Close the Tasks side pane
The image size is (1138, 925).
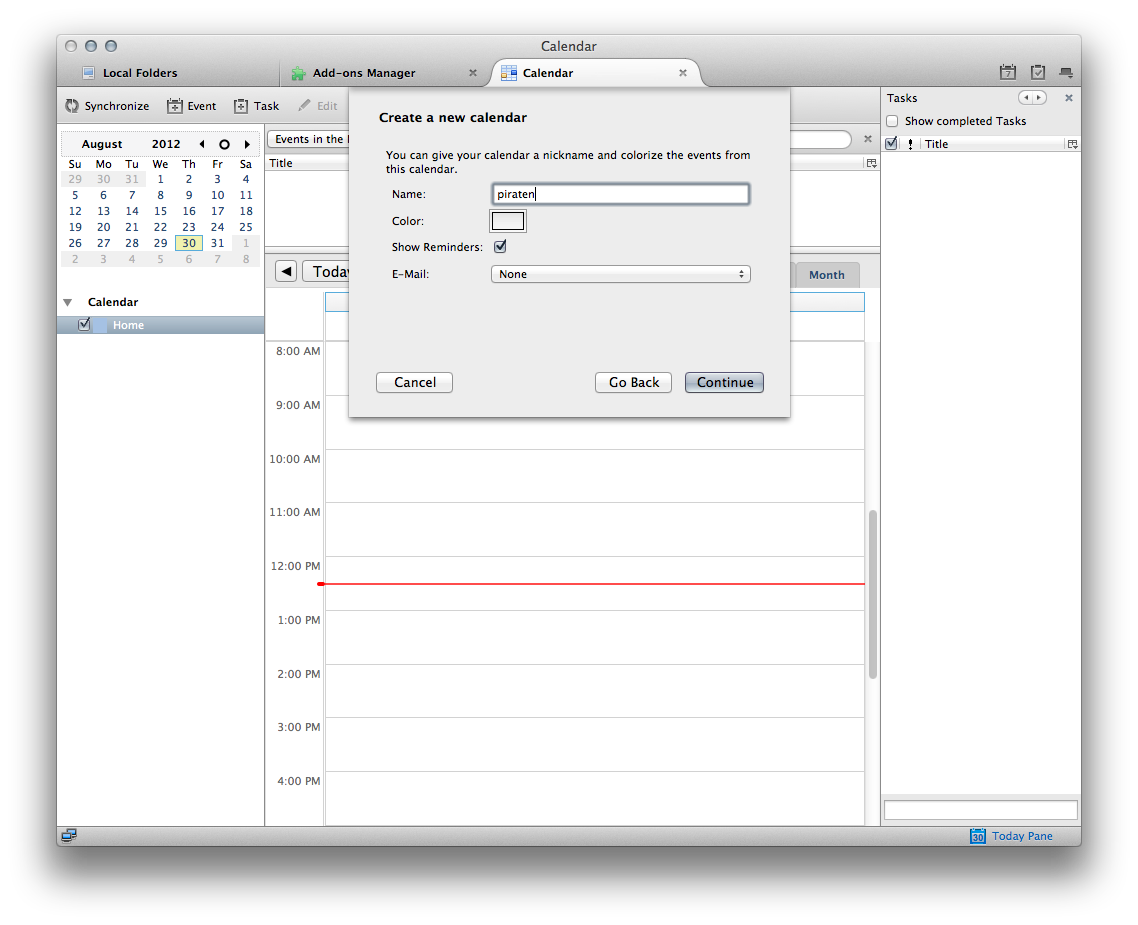pos(1068,98)
